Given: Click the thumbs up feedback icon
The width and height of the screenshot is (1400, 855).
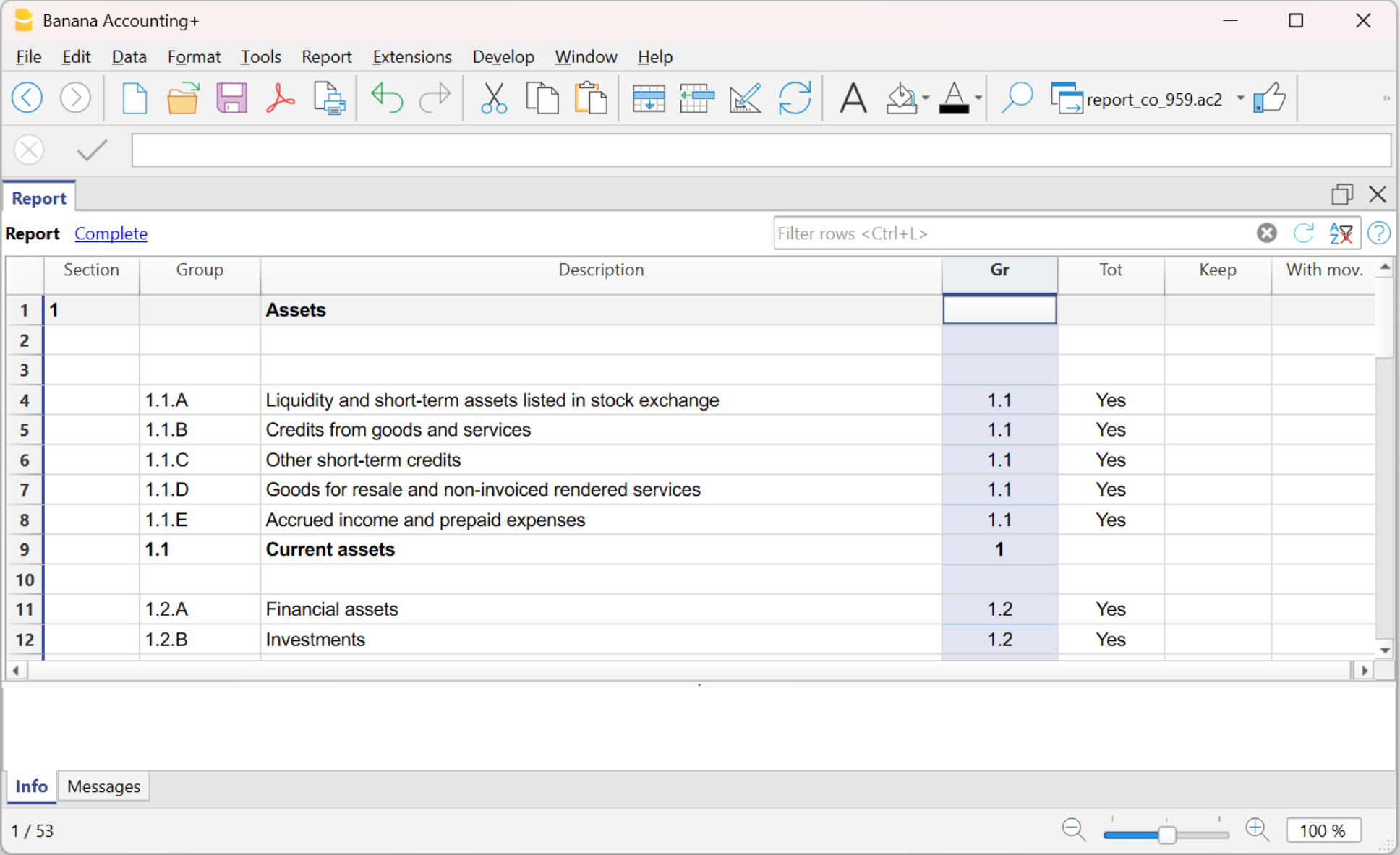Looking at the screenshot, I should click(1270, 98).
